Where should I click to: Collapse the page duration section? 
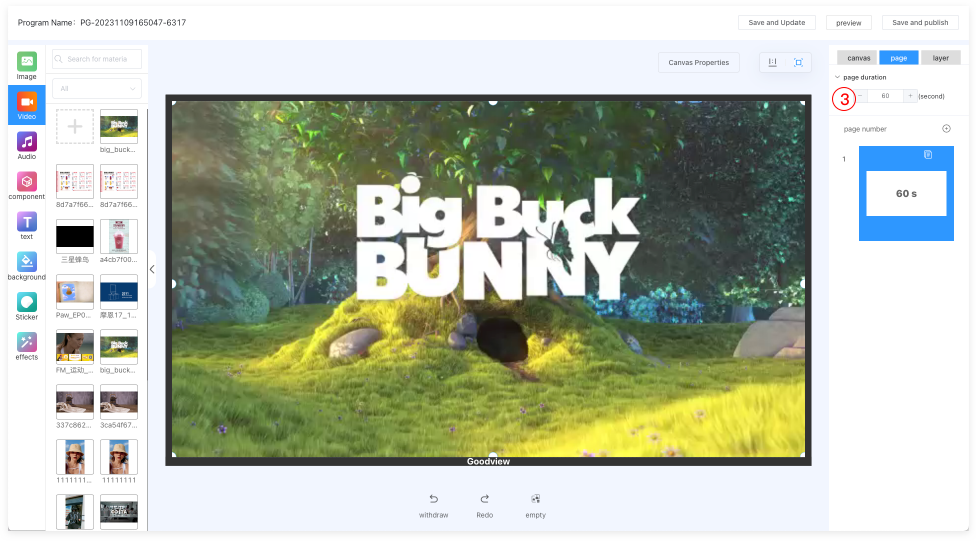[x=837, y=77]
